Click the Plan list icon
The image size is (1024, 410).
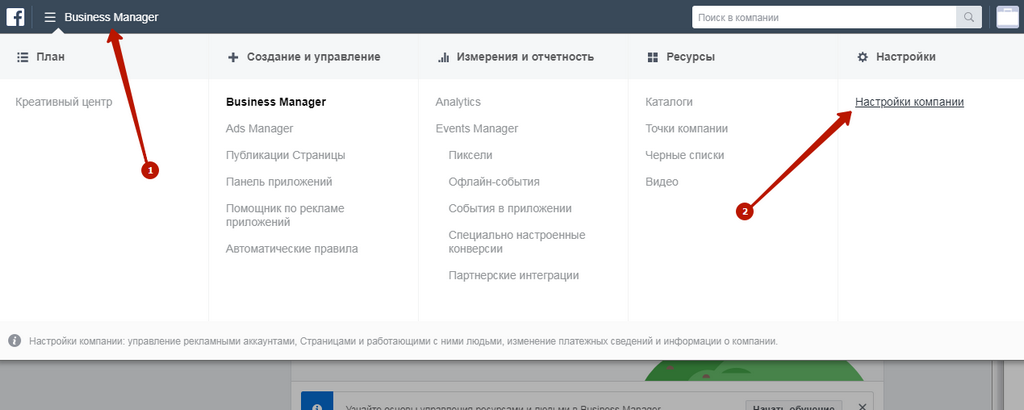click(22, 57)
